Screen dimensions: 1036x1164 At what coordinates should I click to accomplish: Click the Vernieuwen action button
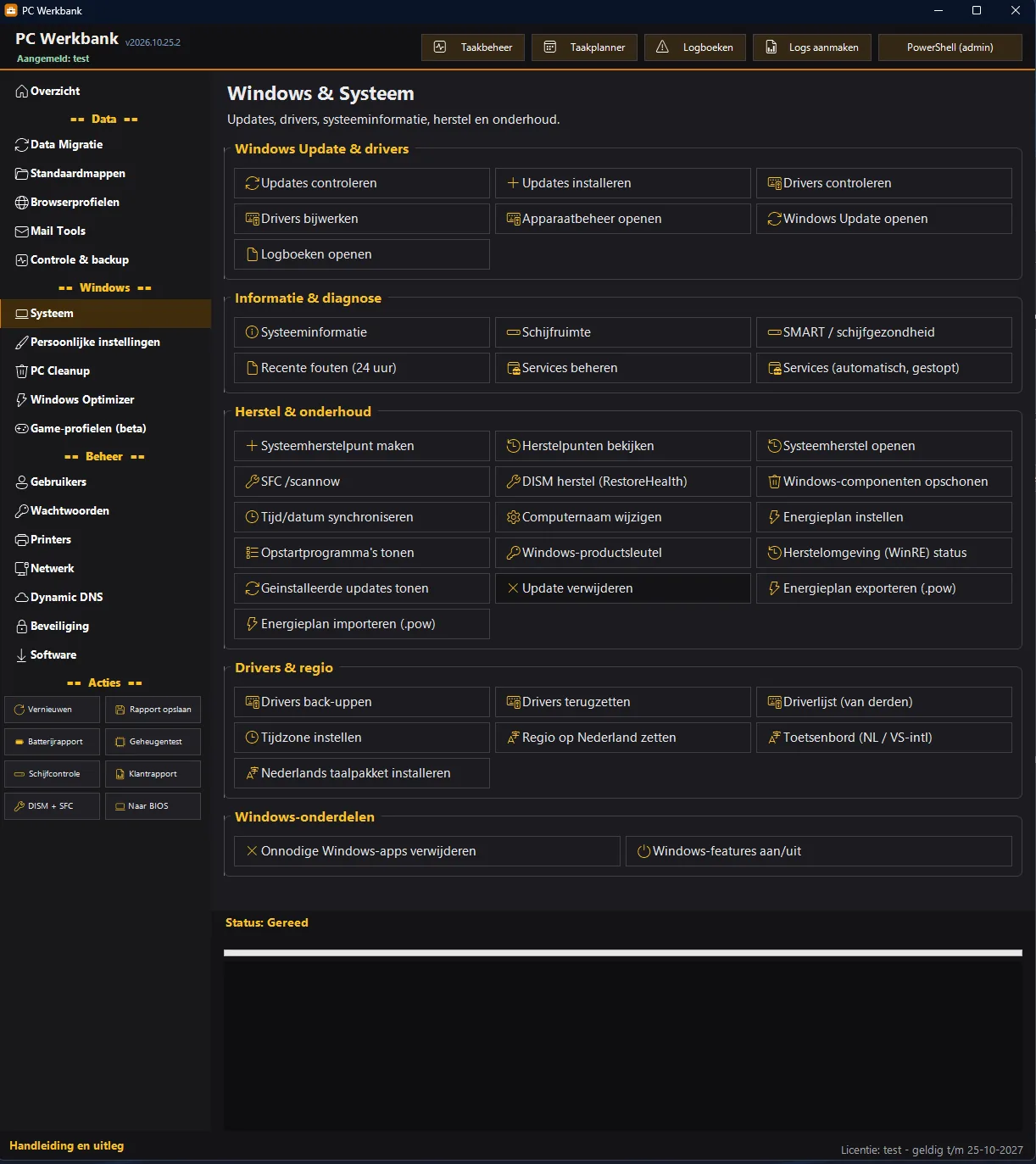click(x=52, y=710)
